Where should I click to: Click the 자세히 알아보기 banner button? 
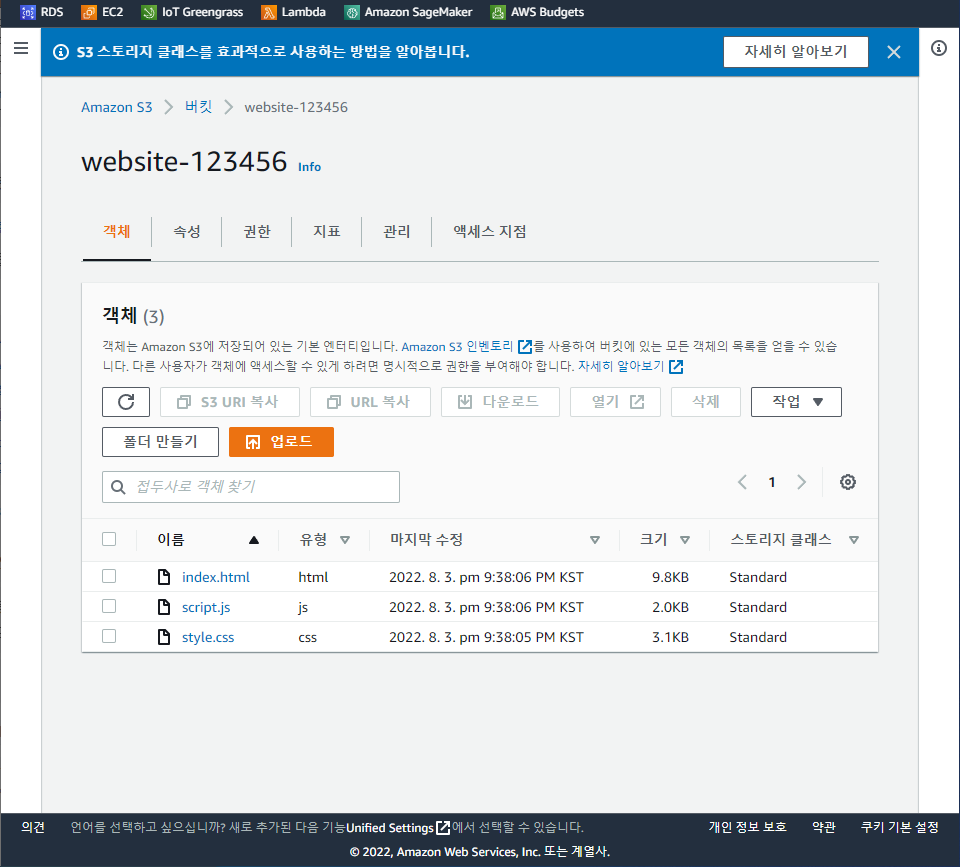795,52
